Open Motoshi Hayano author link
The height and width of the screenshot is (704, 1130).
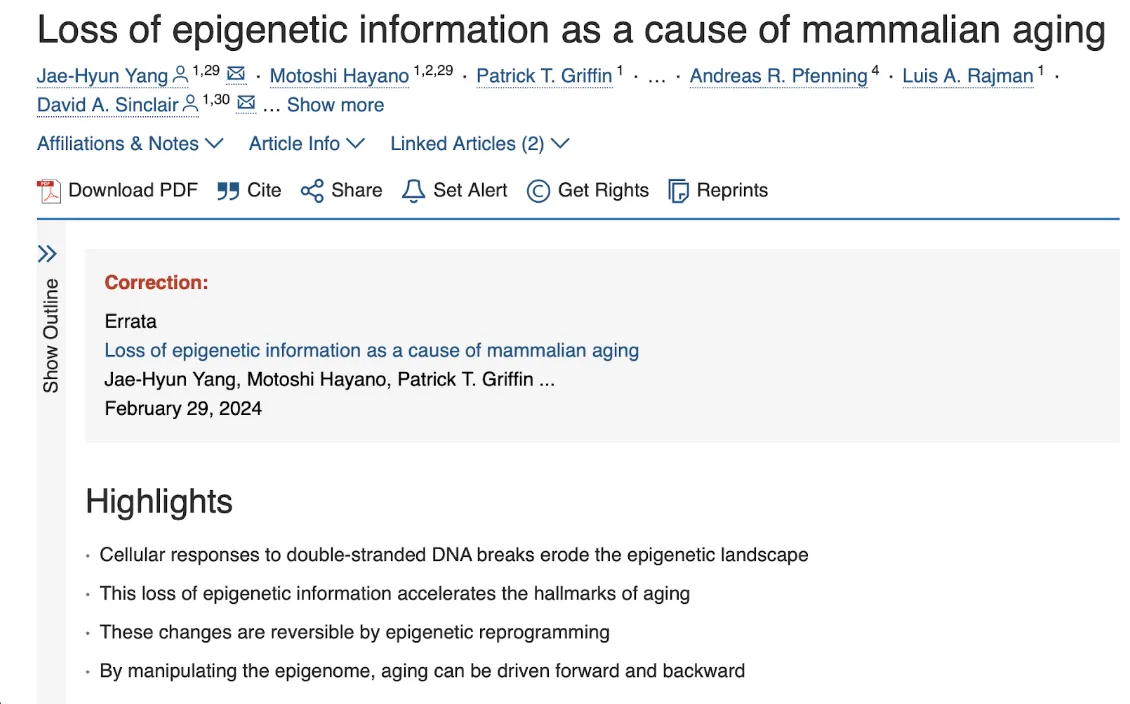point(339,76)
